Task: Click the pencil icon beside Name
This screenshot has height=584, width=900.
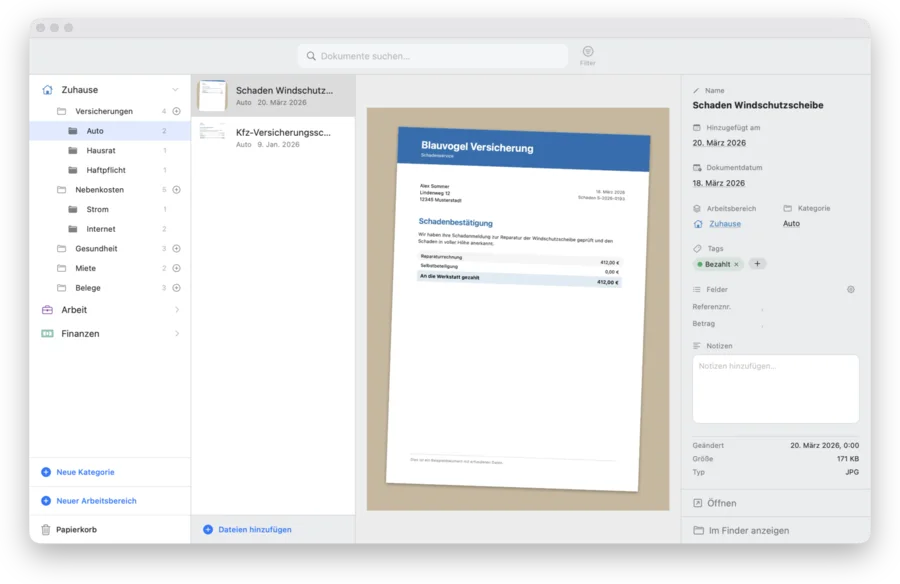Action: pos(696,91)
